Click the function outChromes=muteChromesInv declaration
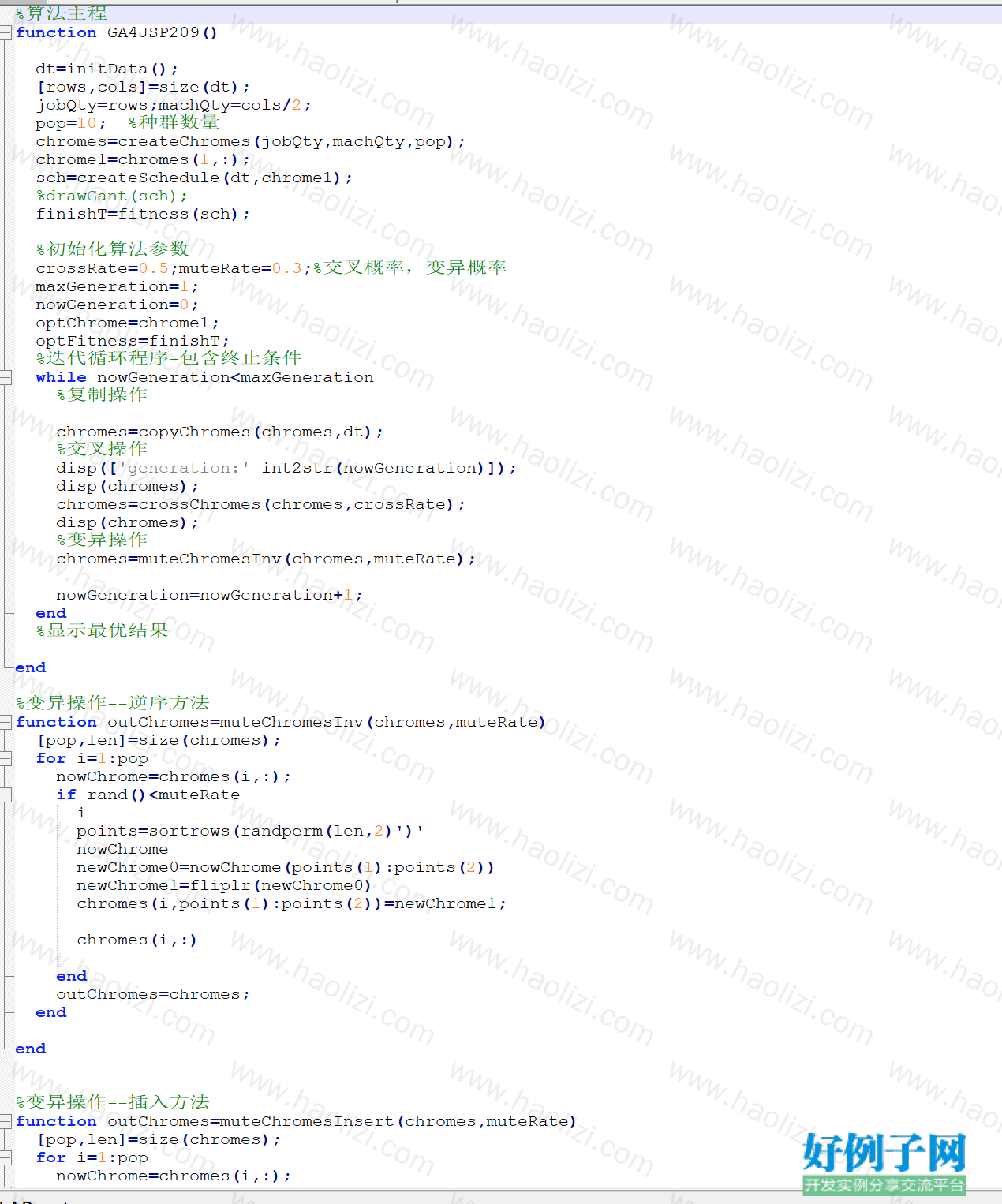 [x=281, y=722]
